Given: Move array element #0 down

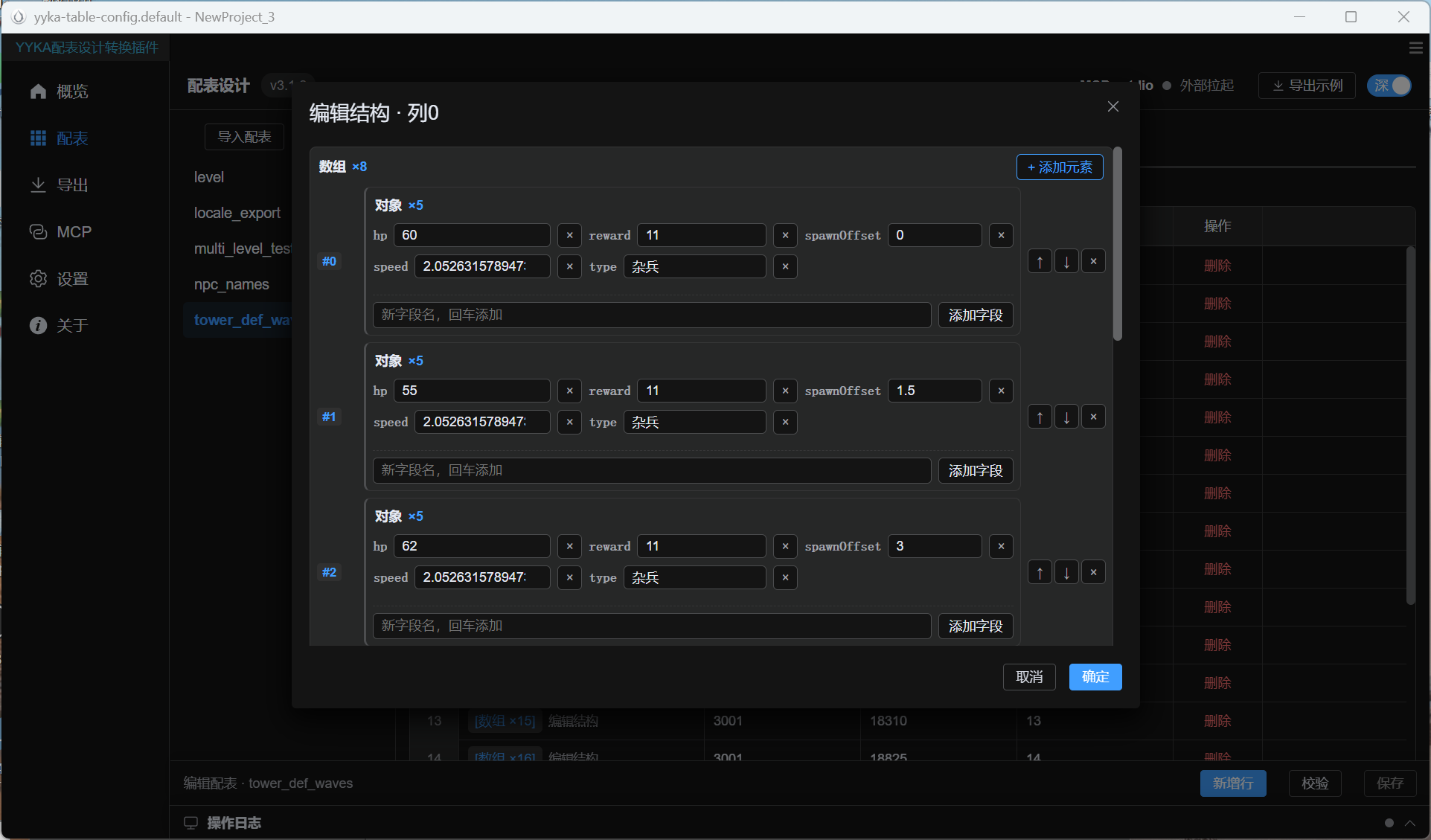Looking at the screenshot, I should click(x=1066, y=261).
